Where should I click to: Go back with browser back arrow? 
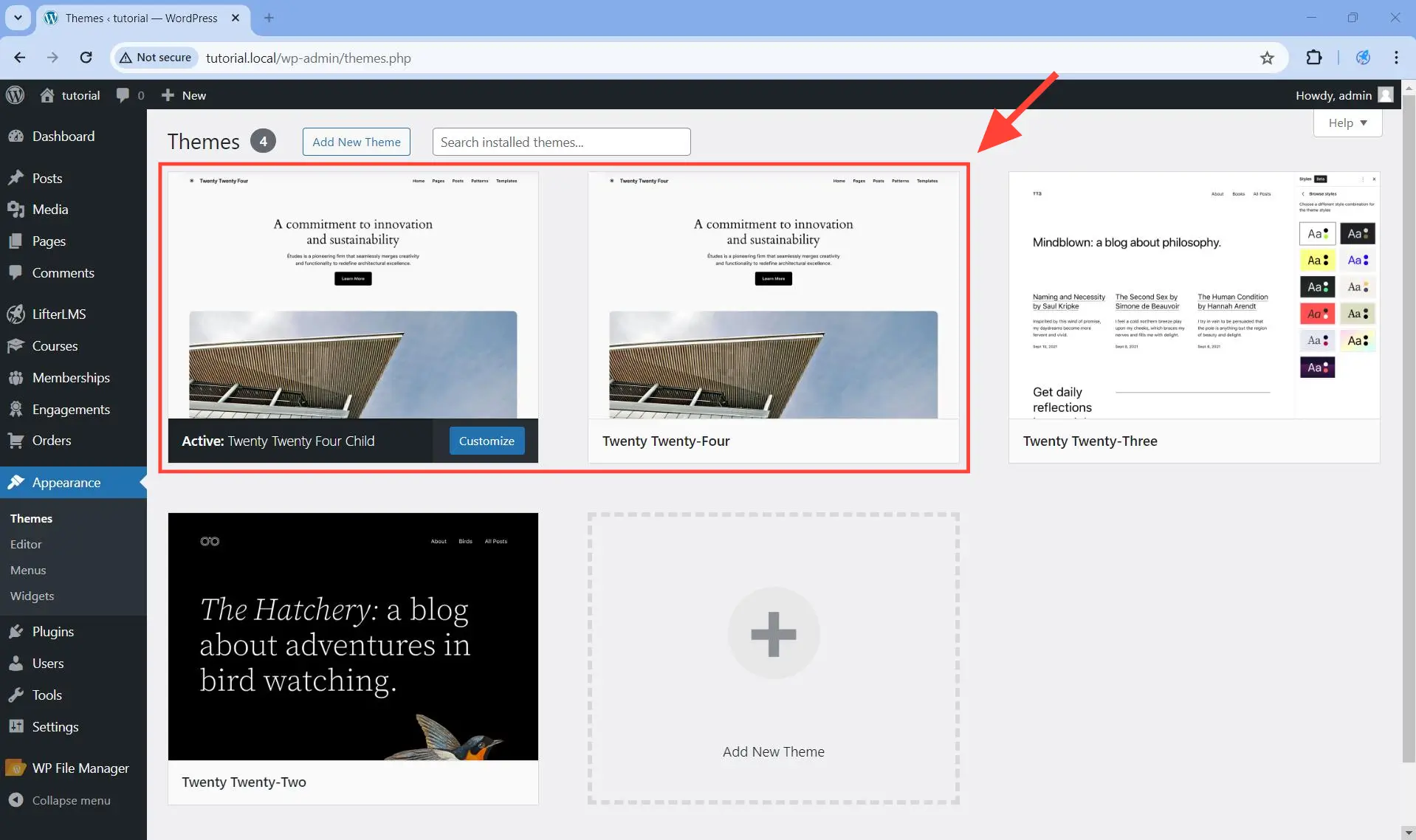(20, 58)
